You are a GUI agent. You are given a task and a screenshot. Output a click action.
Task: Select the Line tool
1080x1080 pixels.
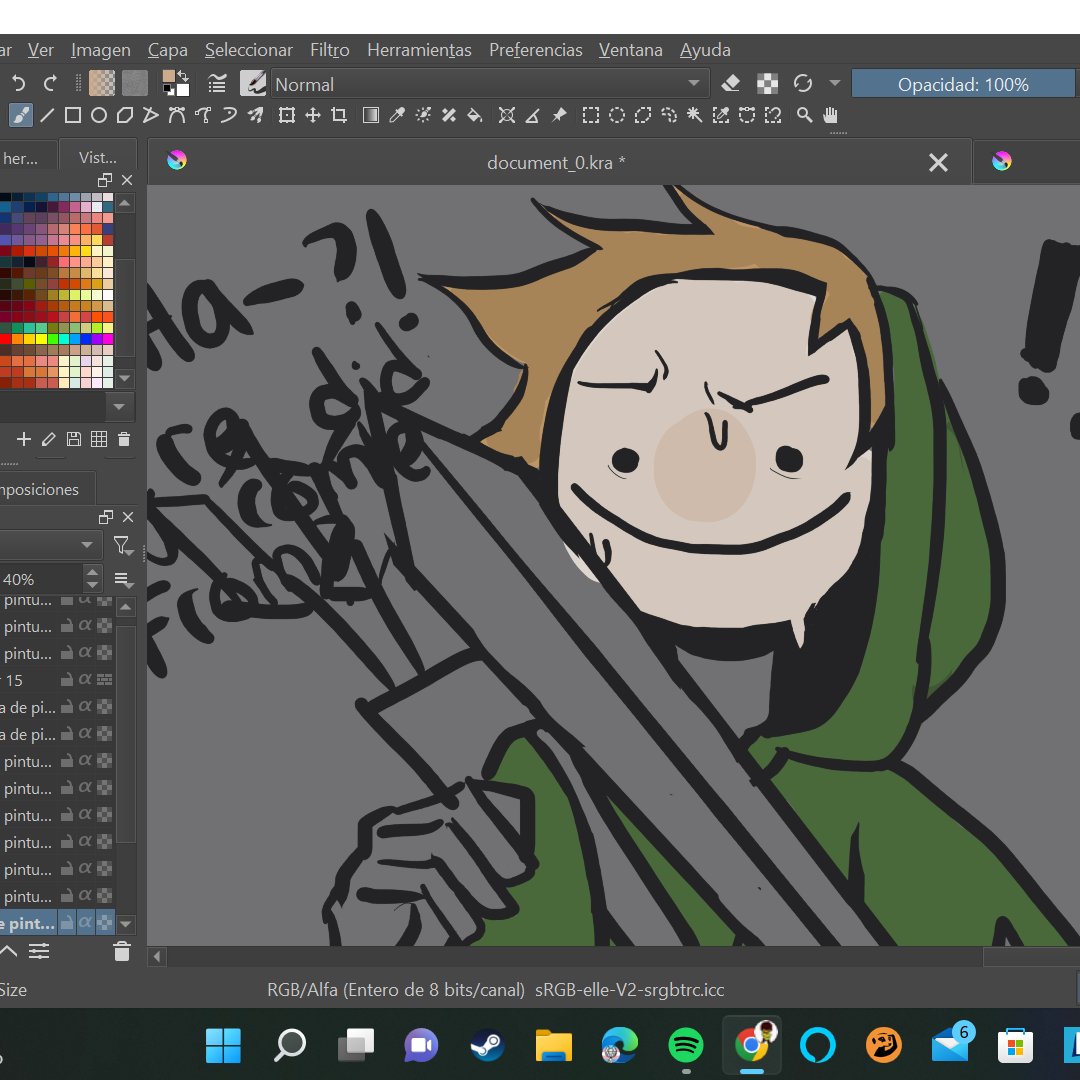coord(47,115)
